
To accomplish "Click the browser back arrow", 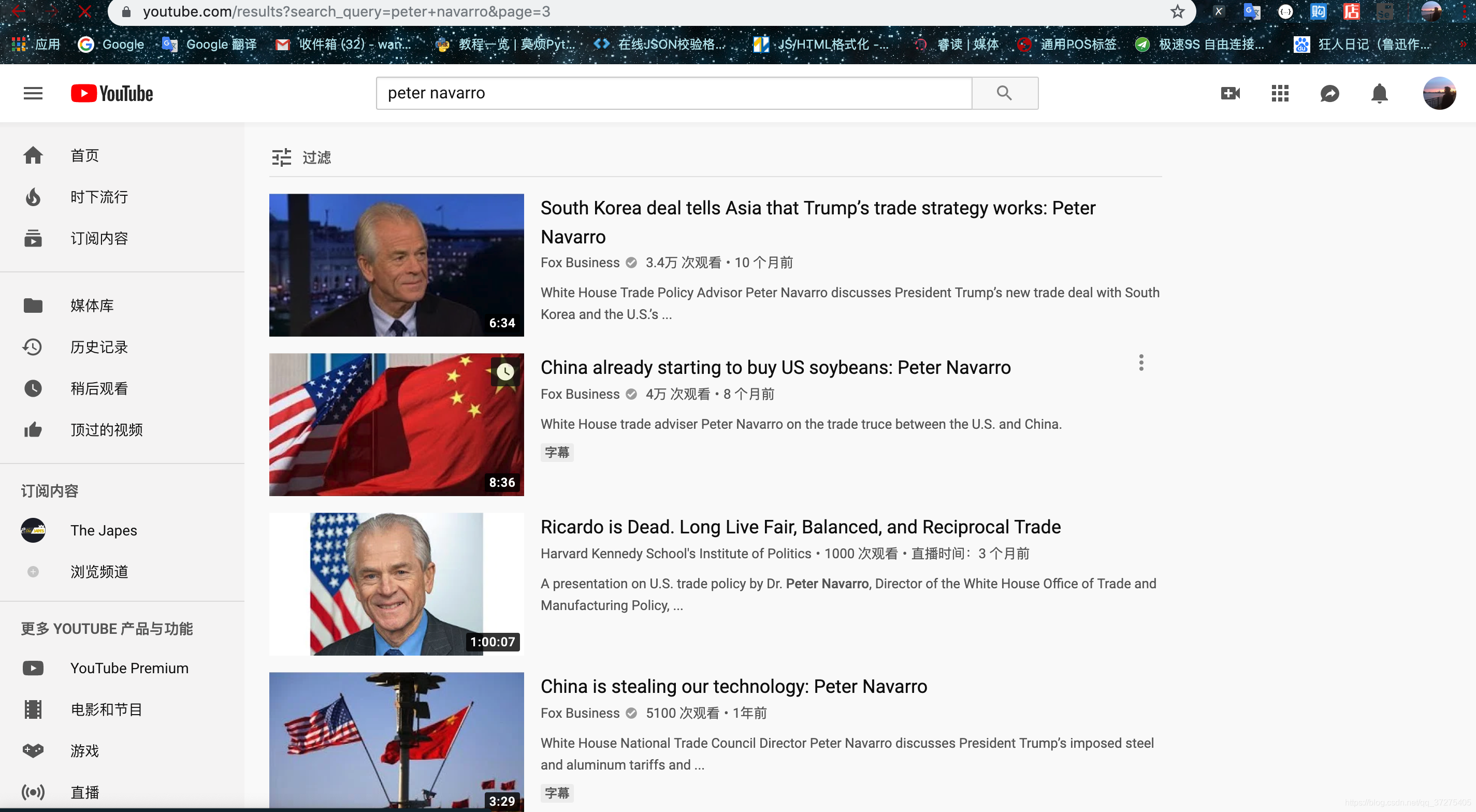I will [x=18, y=11].
